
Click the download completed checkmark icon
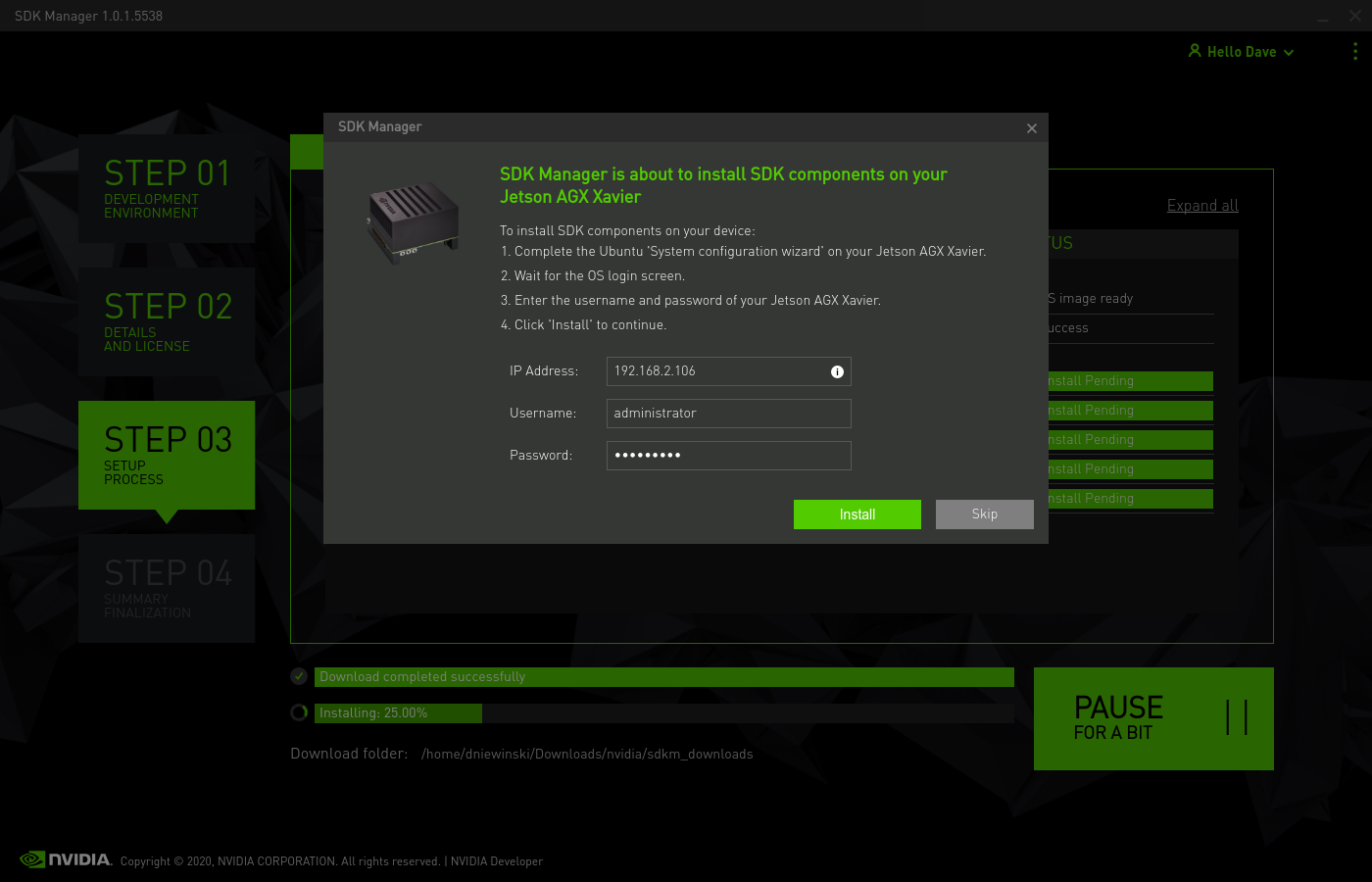[299, 676]
